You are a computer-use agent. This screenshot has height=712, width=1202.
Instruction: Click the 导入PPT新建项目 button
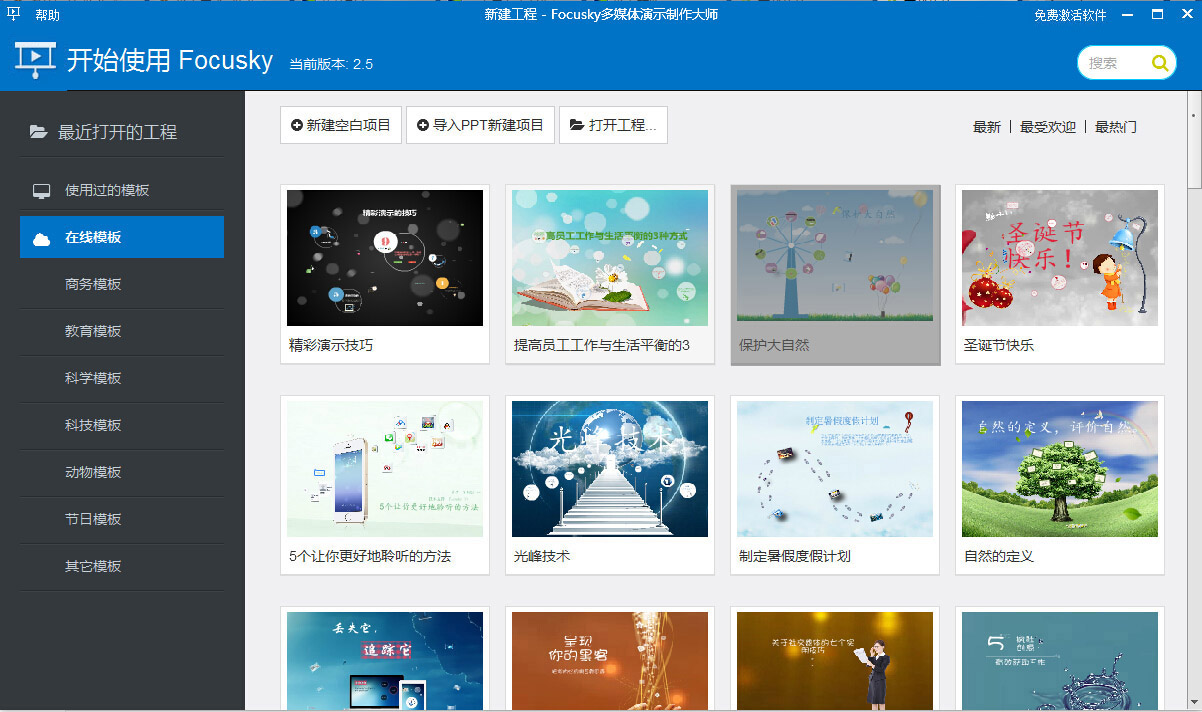click(x=480, y=125)
